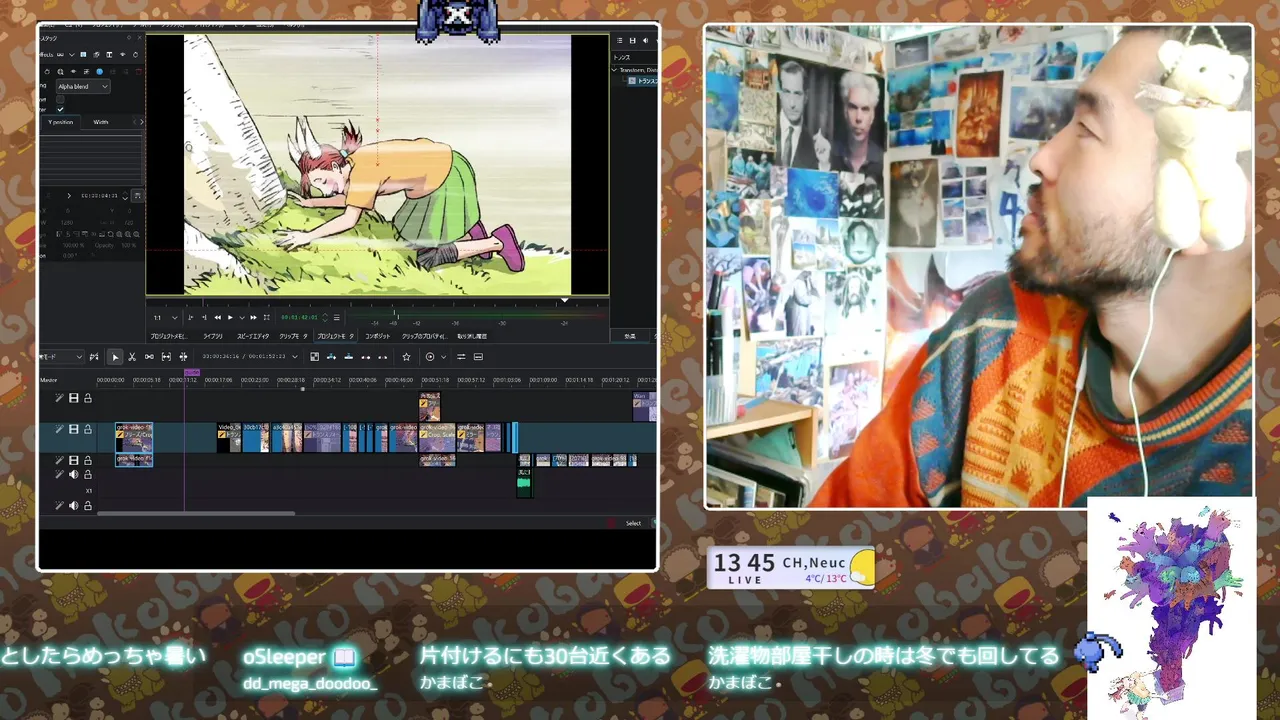Hide the highlighted video track
Screen dimensions: 1280x720
click(73, 430)
